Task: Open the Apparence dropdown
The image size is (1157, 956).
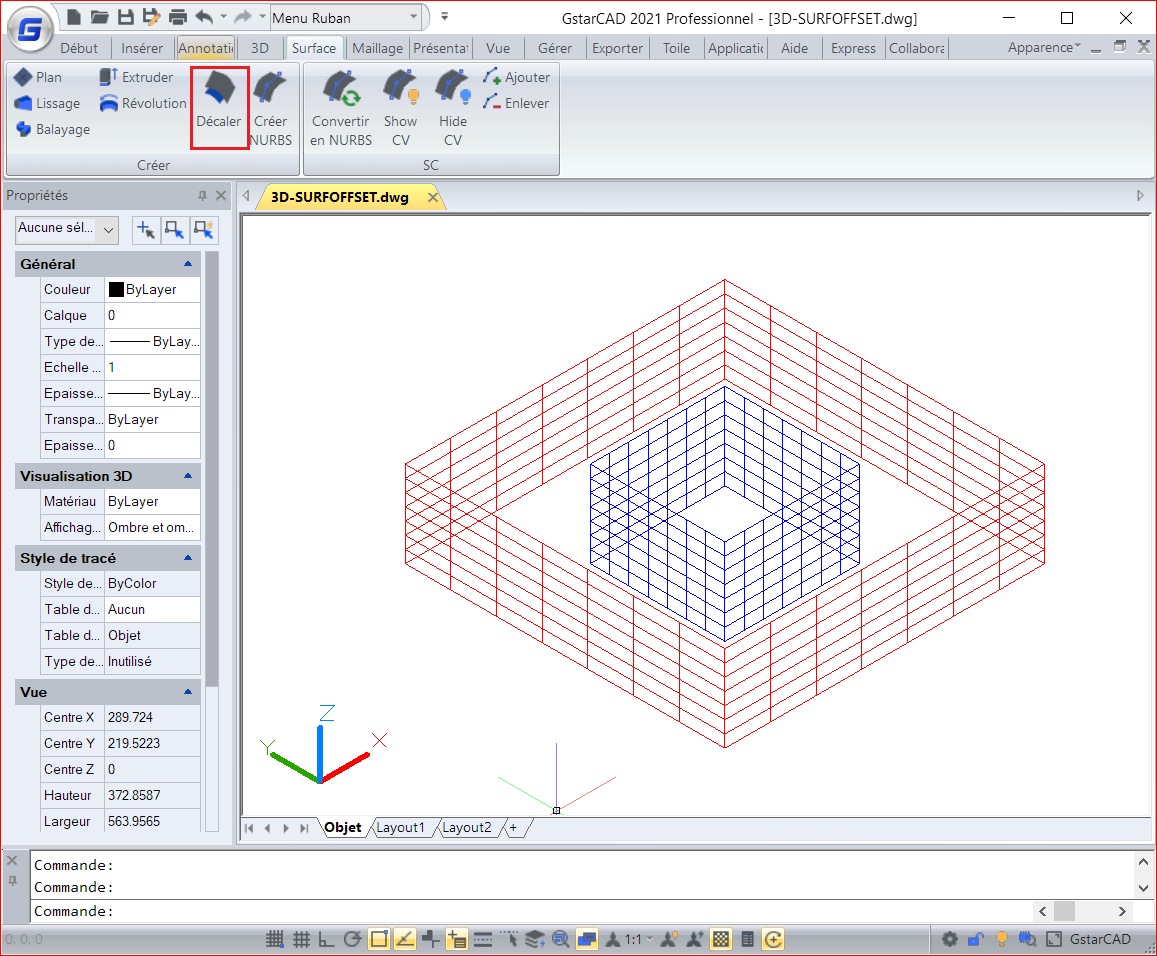Action: click(x=1043, y=47)
